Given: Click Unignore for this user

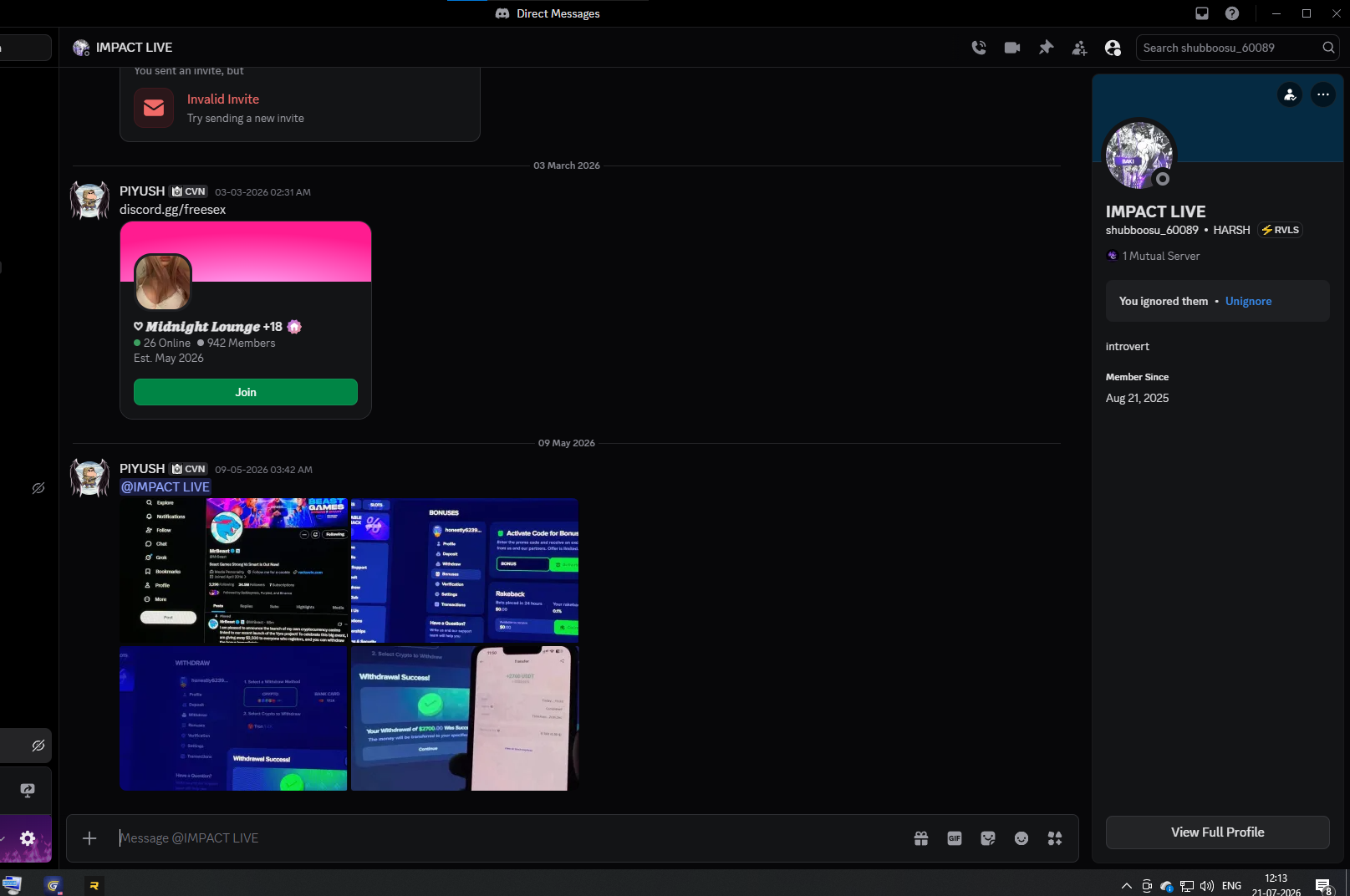Looking at the screenshot, I should pyautogui.click(x=1248, y=302).
